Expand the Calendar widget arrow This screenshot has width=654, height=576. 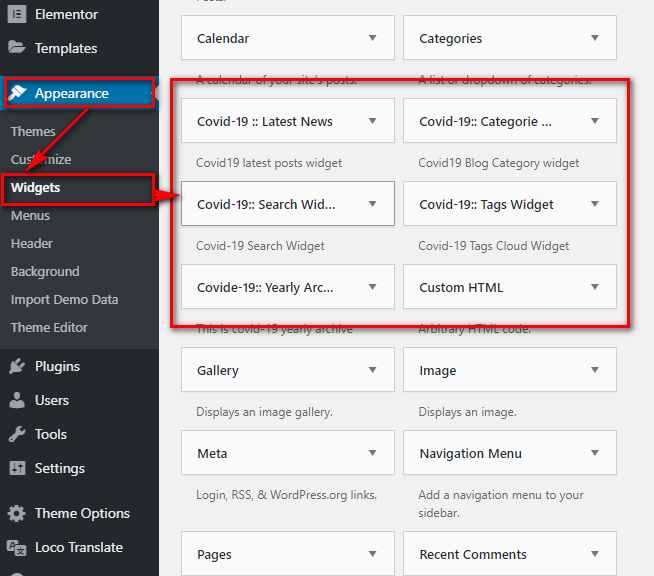pyautogui.click(x=373, y=38)
